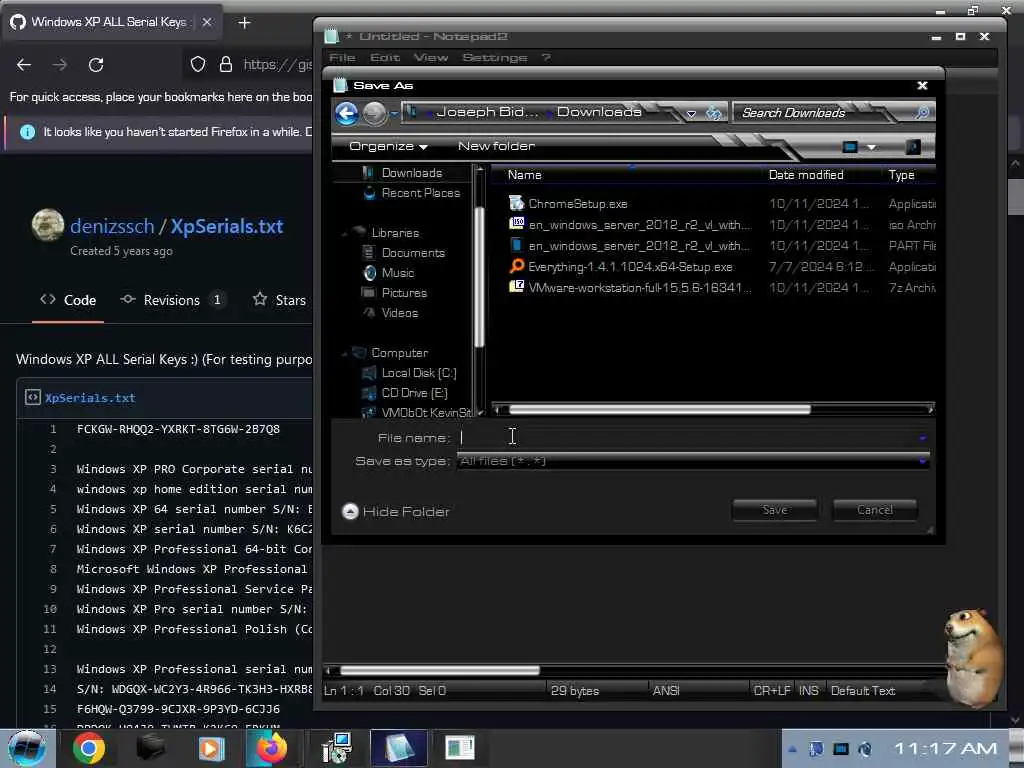Click Firefox icon in taskbar
The height and width of the screenshot is (768, 1024).
tap(270, 748)
